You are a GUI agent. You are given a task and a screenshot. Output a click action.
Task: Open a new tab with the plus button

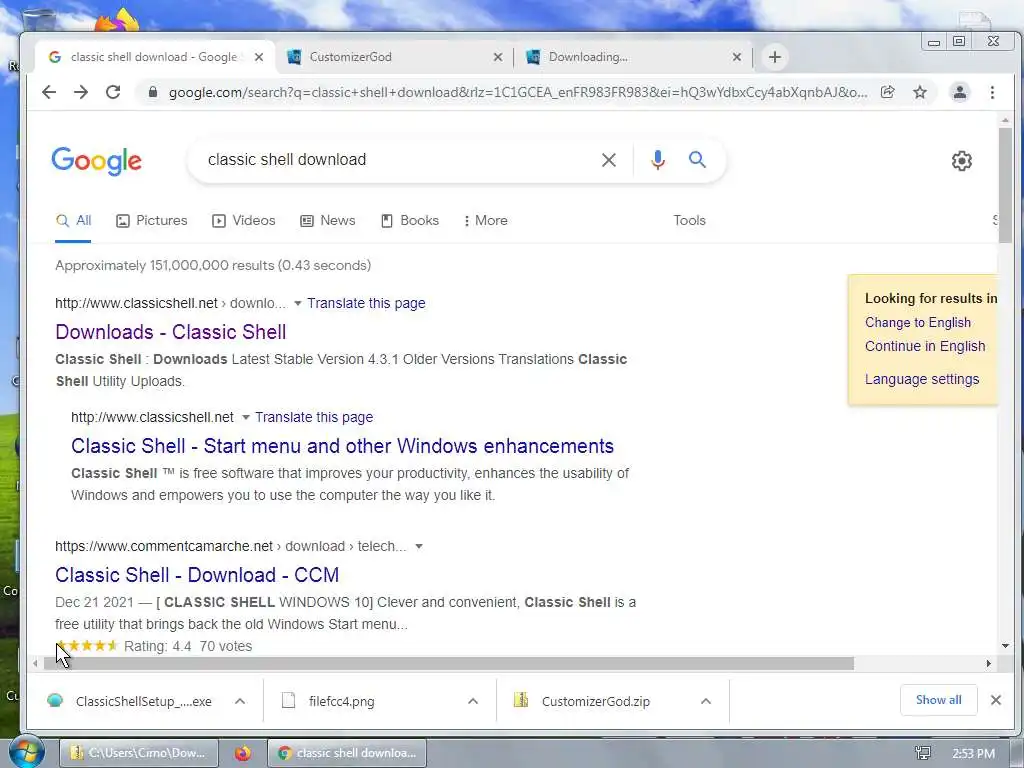(x=775, y=57)
